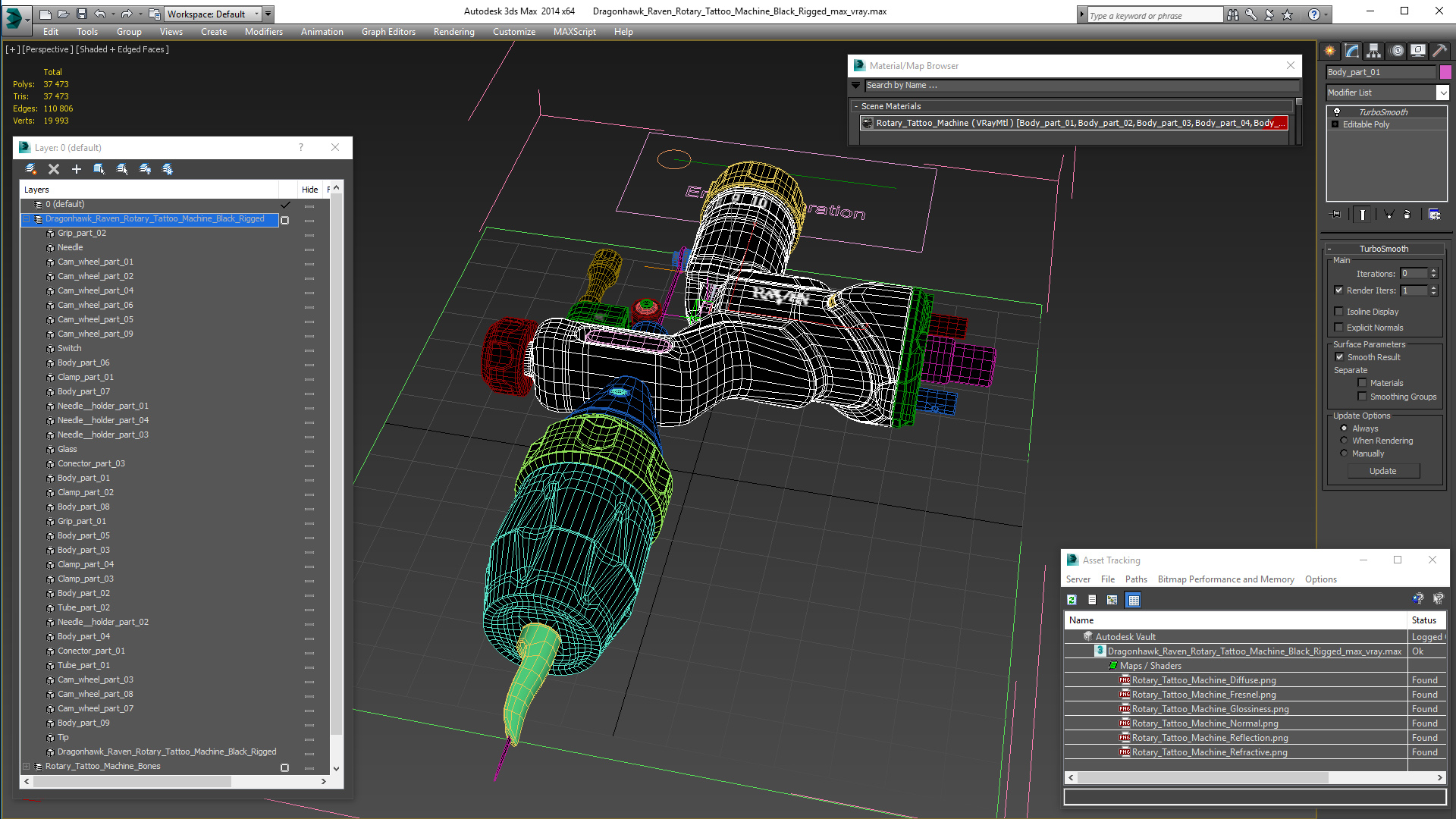Image resolution: width=1456 pixels, height=819 pixels.
Task: Click Make Unique icon below modifier stack
Action: click(x=1389, y=215)
